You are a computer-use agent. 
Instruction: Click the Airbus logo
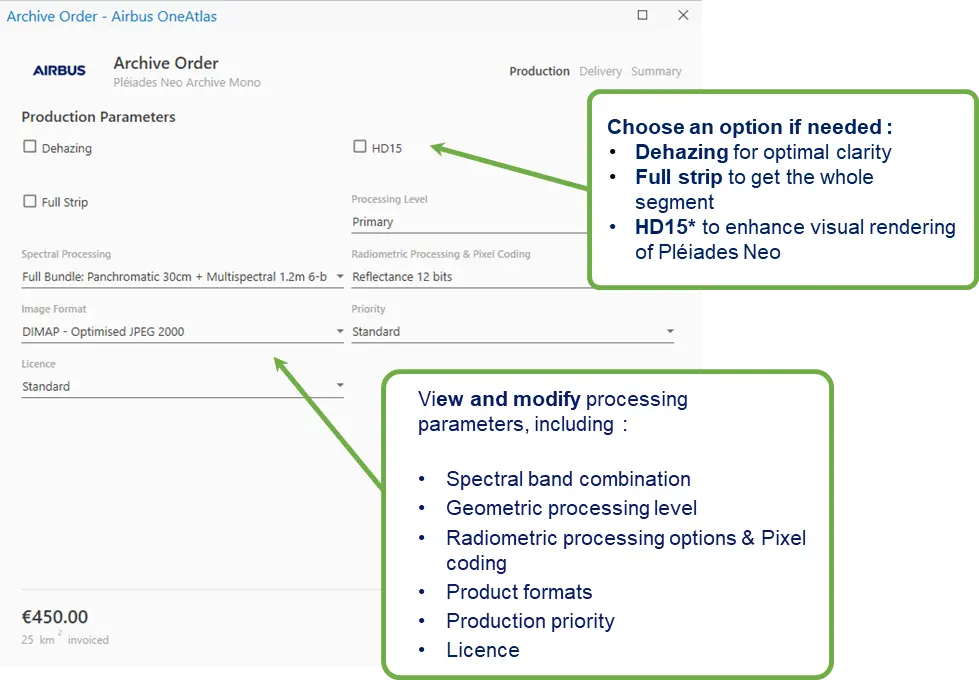(x=59, y=71)
